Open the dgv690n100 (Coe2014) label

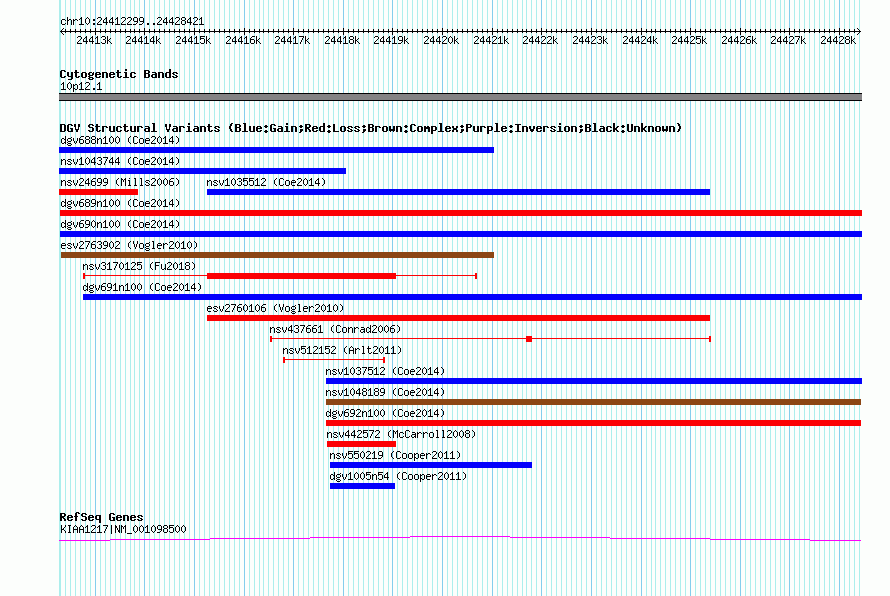tap(120, 224)
